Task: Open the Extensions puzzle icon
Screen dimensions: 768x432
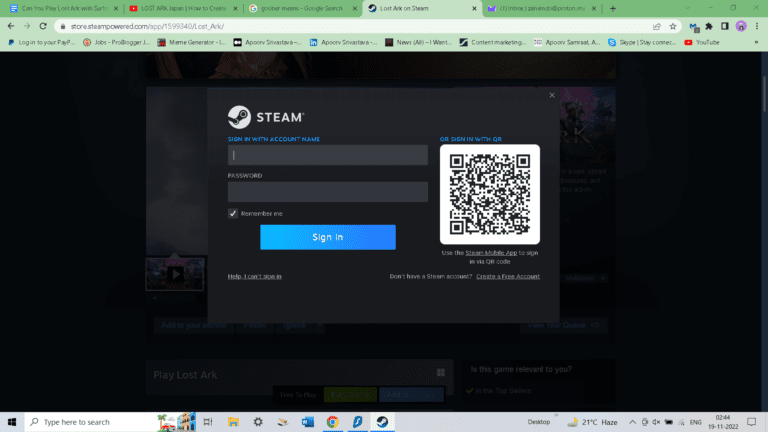Action: [709, 26]
